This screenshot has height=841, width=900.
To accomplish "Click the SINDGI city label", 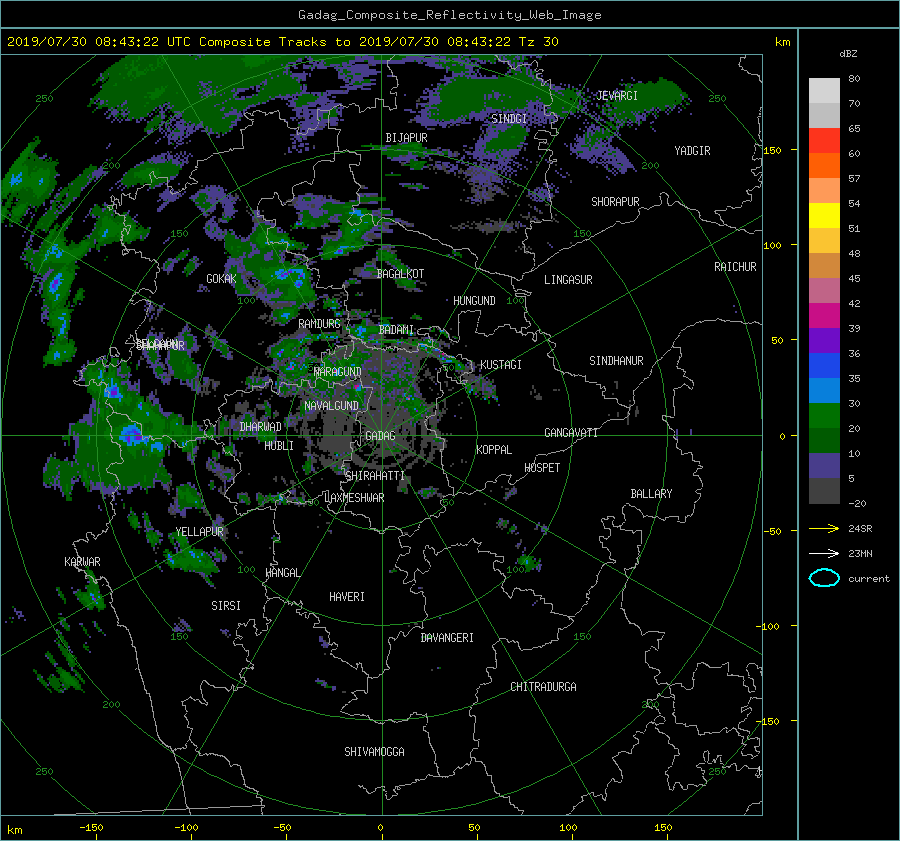I will click(x=509, y=119).
